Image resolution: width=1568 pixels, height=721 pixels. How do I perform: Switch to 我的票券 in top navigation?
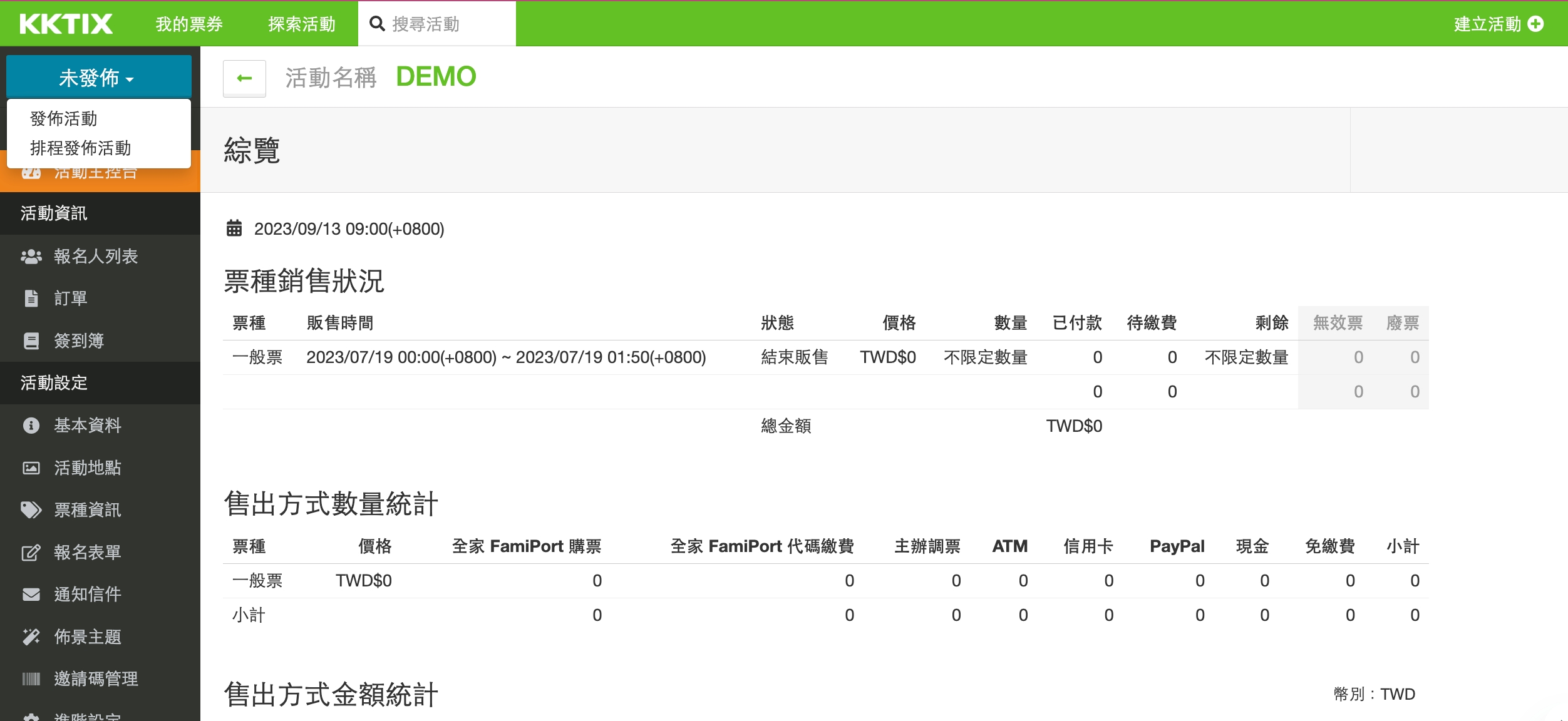(187, 24)
